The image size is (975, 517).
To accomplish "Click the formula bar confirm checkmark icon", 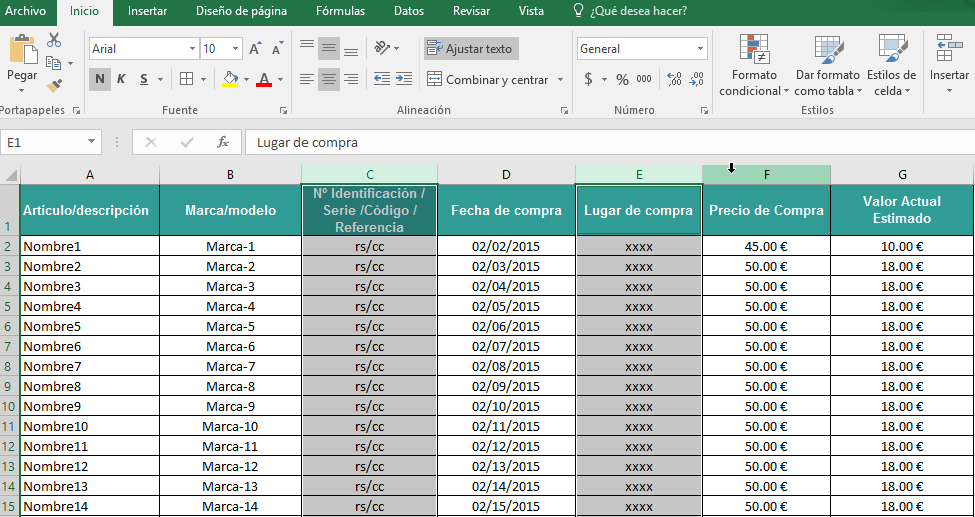I will click(187, 142).
